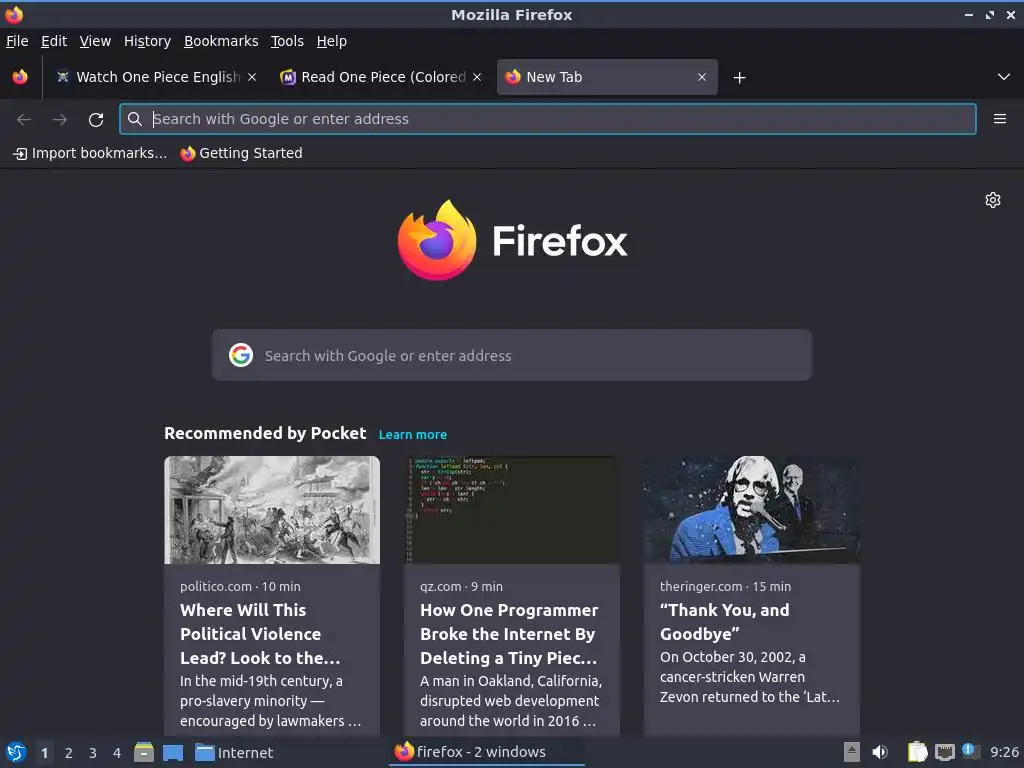1024x768 pixels.
Task: Click the show desktop taskbar icon
Action: (173, 753)
